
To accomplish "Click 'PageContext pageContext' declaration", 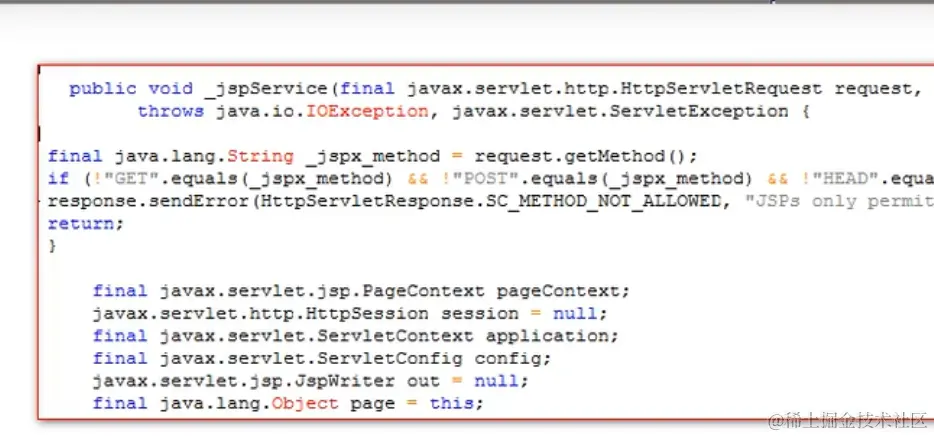I will (496, 291).
